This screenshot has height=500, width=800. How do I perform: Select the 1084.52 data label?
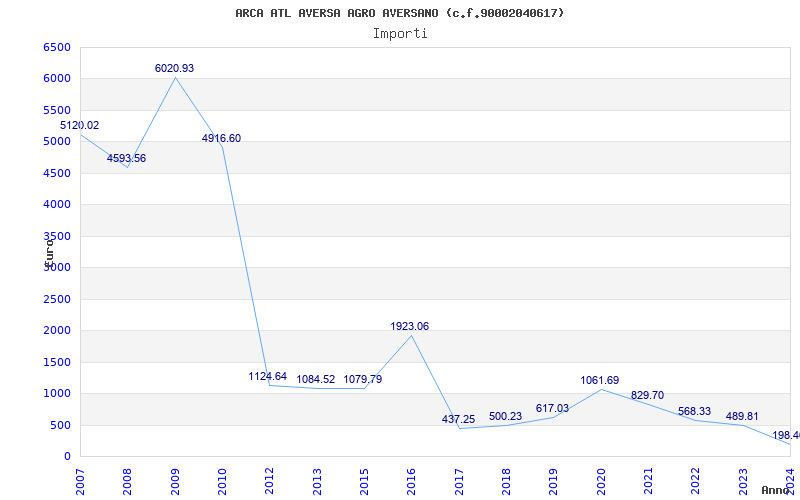[316, 379]
